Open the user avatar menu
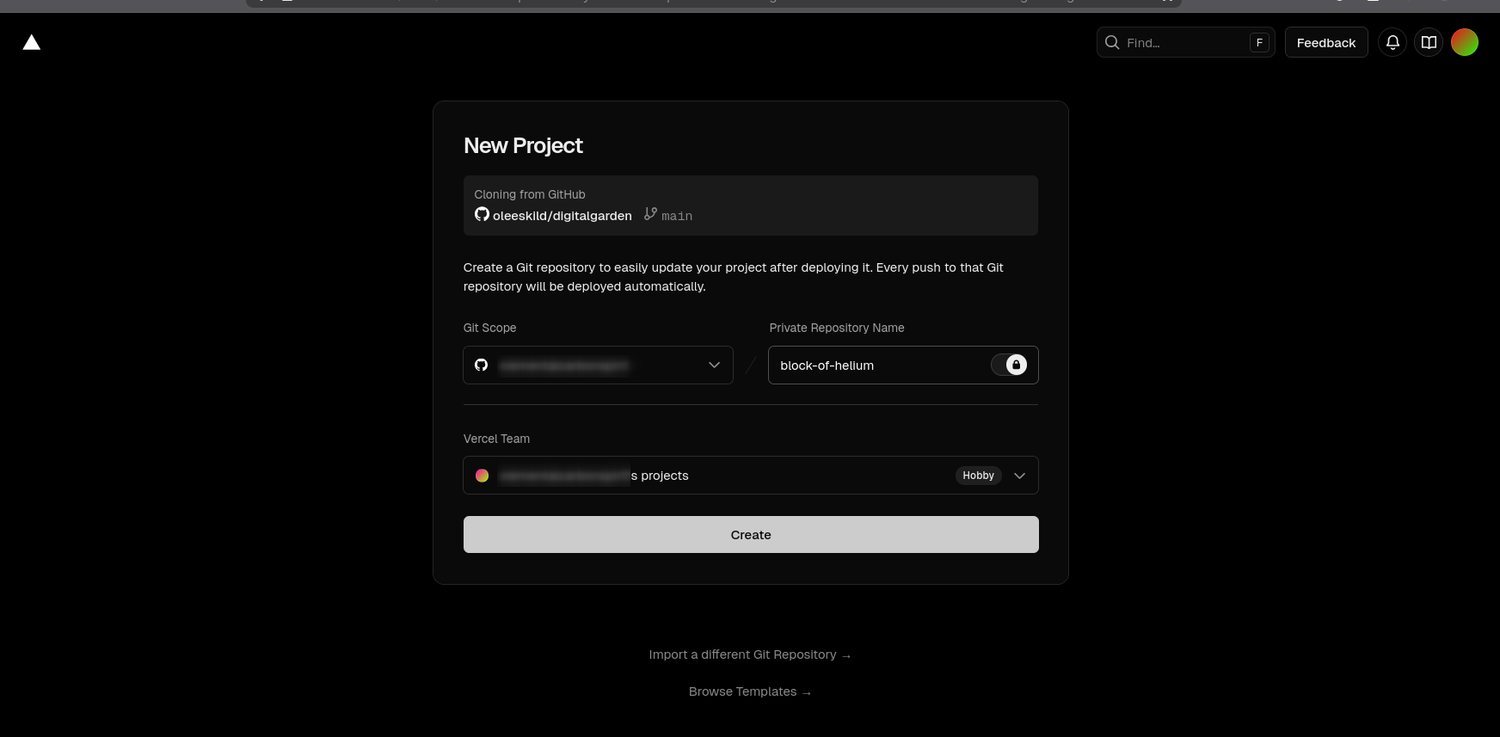Image resolution: width=1500 pixels, height=737 pixels. tap(1465, 42)
